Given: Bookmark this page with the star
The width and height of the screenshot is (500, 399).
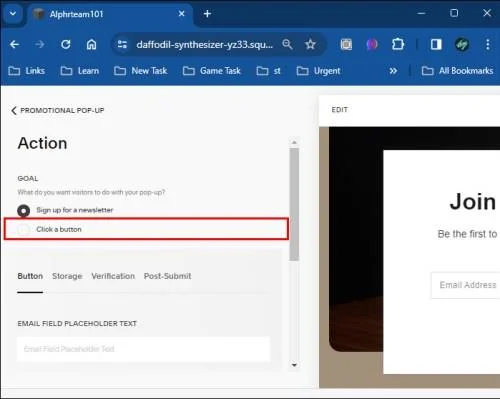Looking at the screenshot, I should (310, 44).
